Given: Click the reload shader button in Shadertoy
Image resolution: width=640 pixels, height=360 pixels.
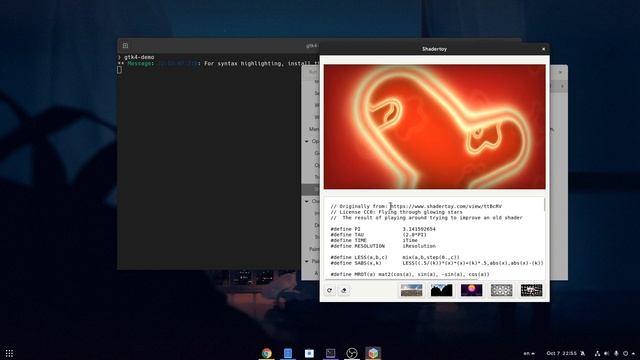Looking at the screenshot, I should (x=329, y=290).
